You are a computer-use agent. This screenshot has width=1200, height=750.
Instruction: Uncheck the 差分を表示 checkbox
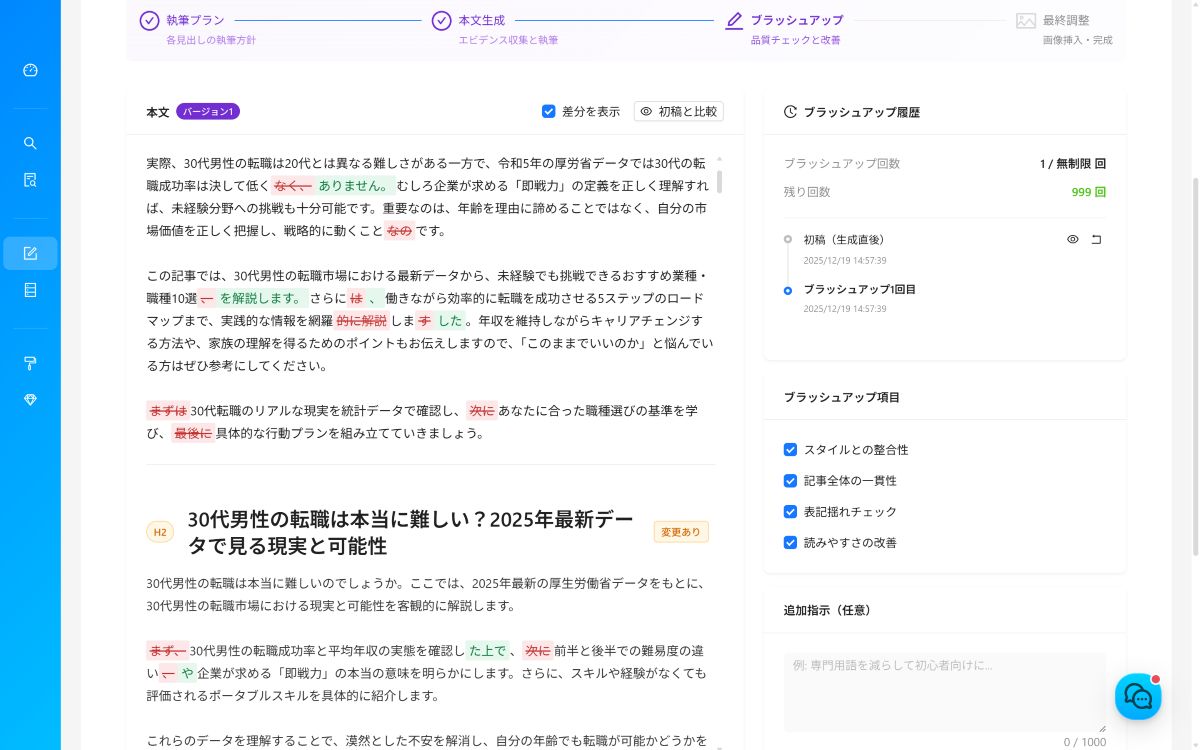coord(549,111)
